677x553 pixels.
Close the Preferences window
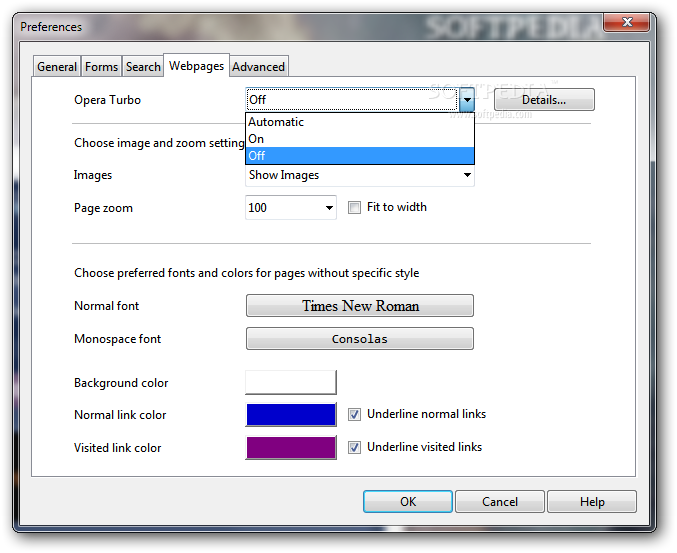point(626,22)
